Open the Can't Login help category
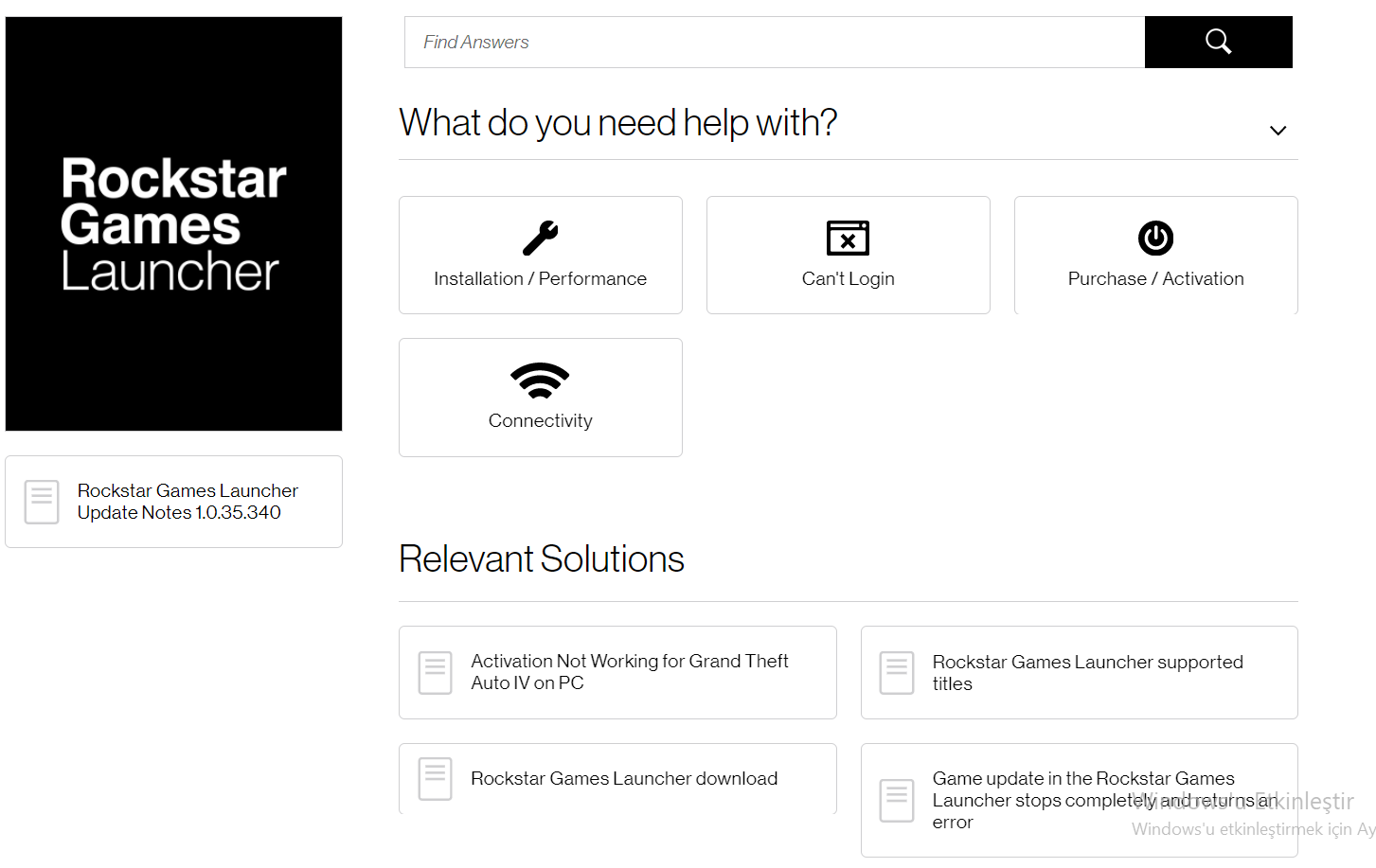This screenshot has width=1376, height=868. [x=848, y=256]
